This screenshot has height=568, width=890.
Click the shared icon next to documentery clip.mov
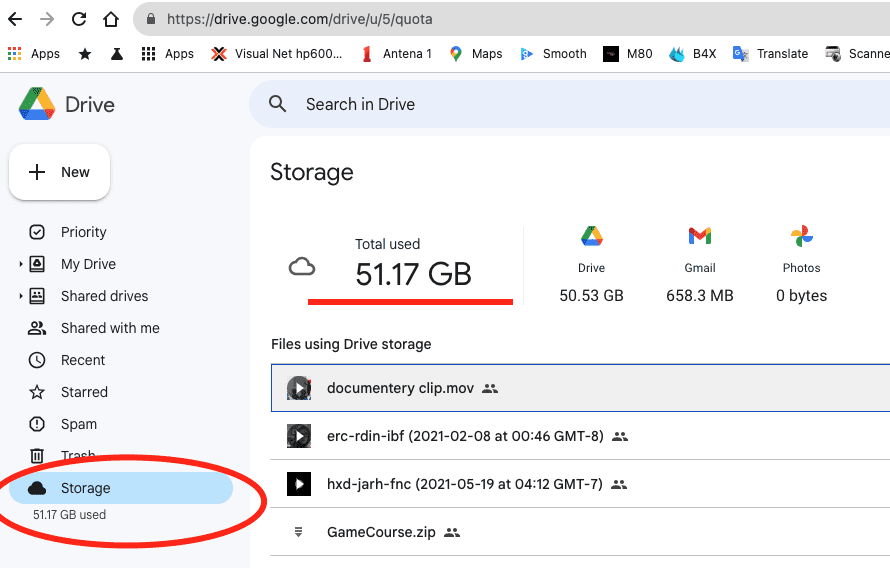pyautogui.click(x=490, y=389)
